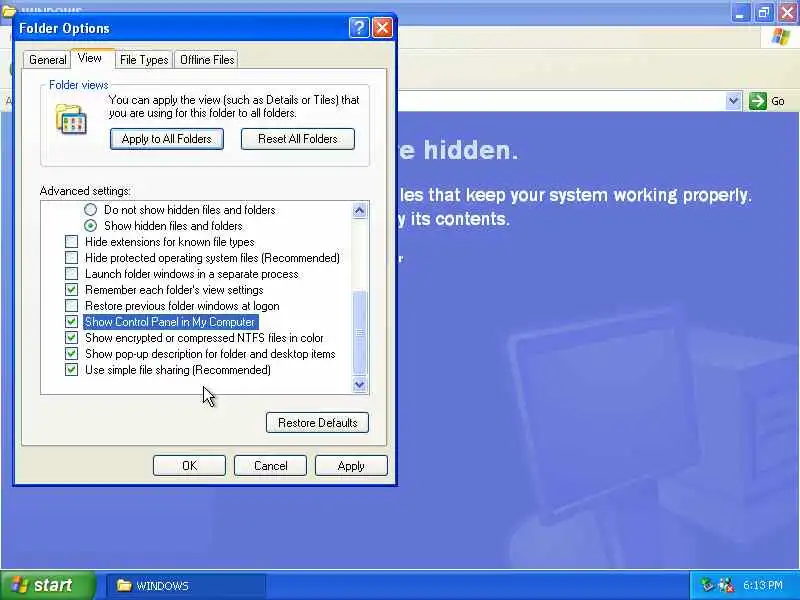Select Do not show hidden files radio
The image size is (800, 600).
pyautogui.click(x=90, y=210)
